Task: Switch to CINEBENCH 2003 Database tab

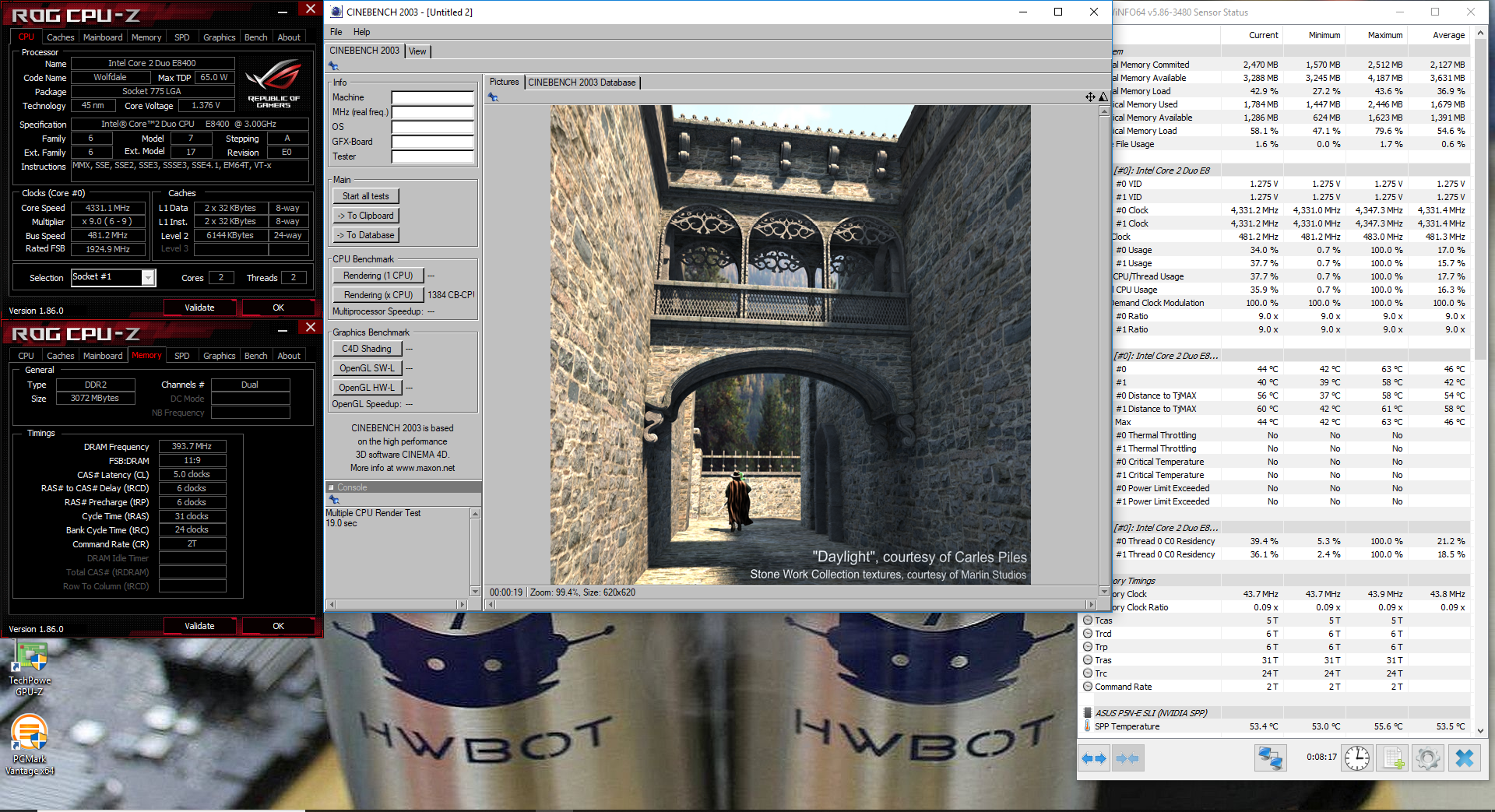Action: coord(582,83)
